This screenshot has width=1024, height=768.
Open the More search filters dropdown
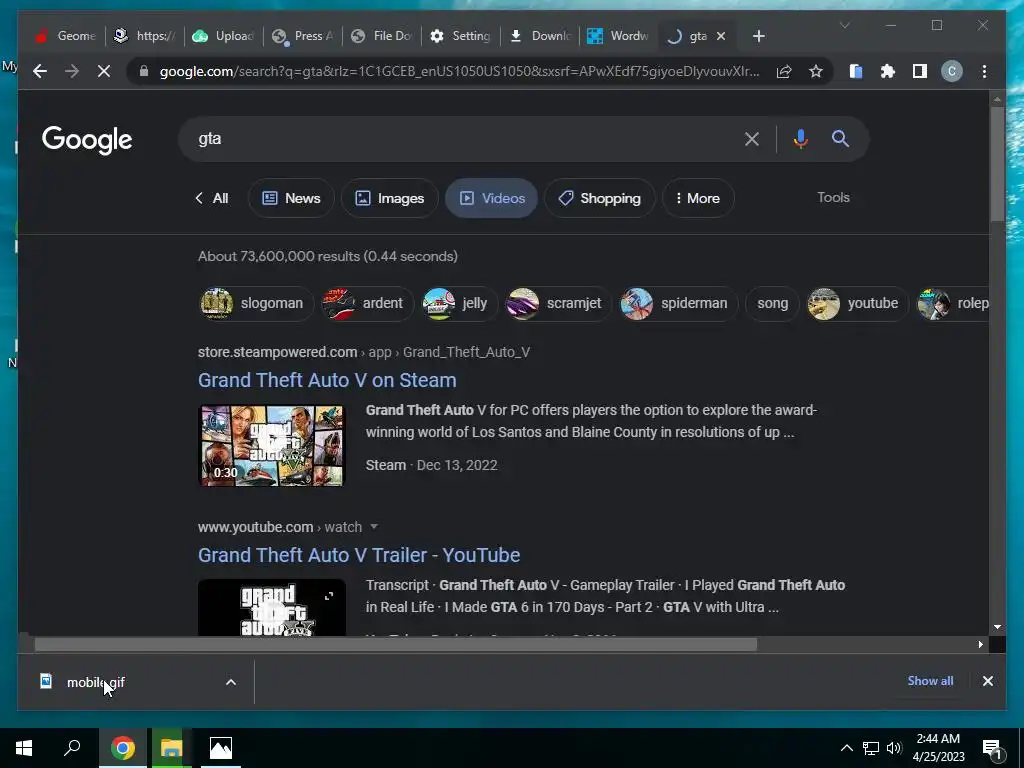(x=698, y=198)
